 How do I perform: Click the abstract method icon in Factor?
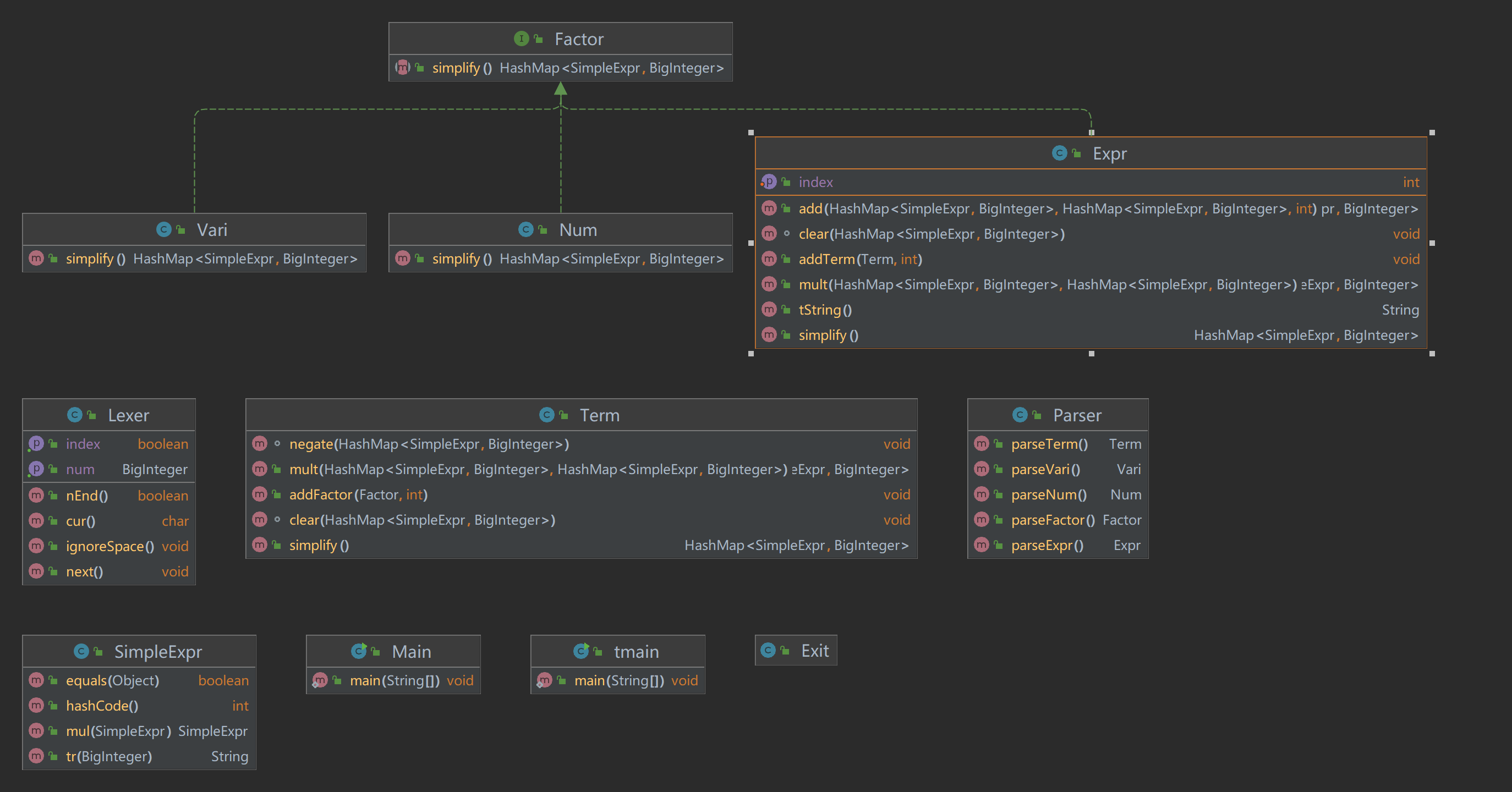point(403,68)
